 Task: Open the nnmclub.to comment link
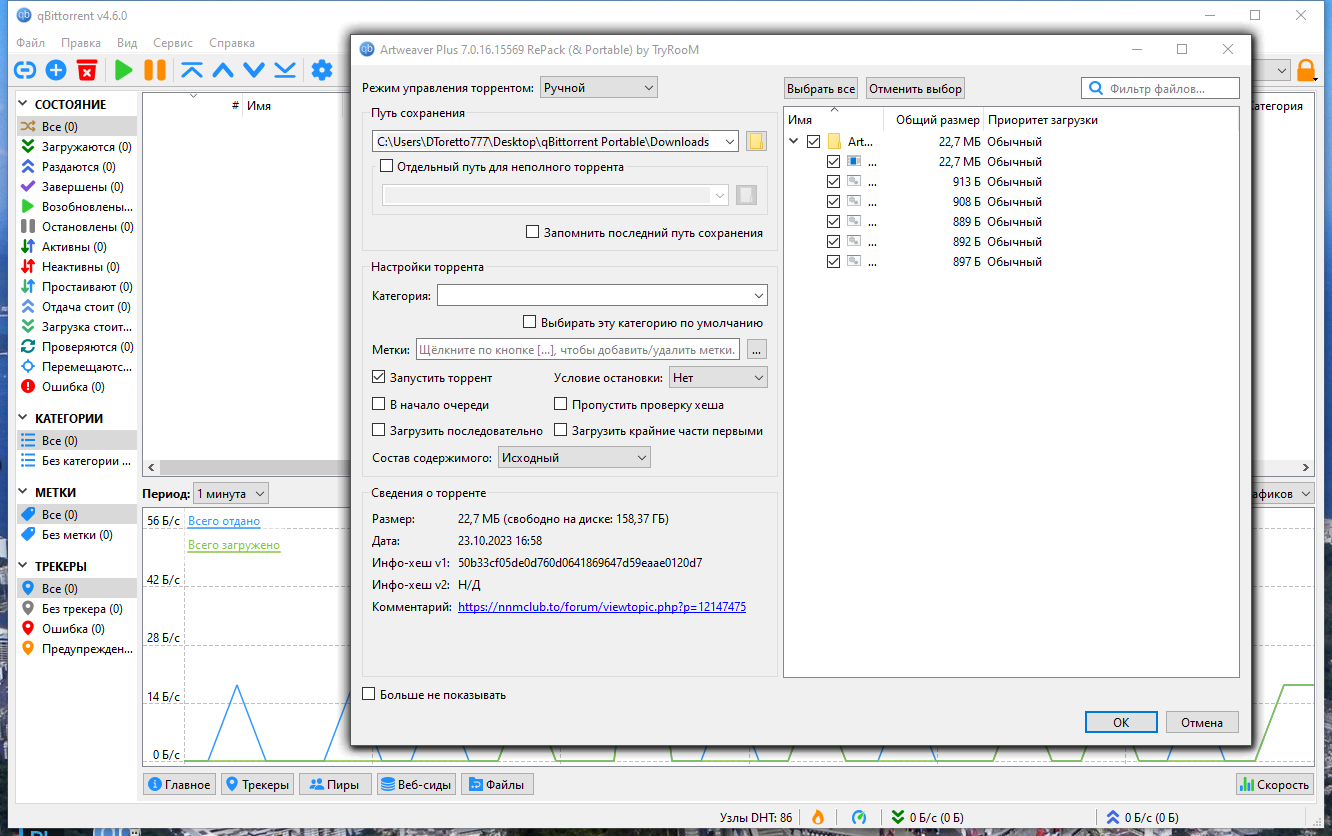[602, 607]
